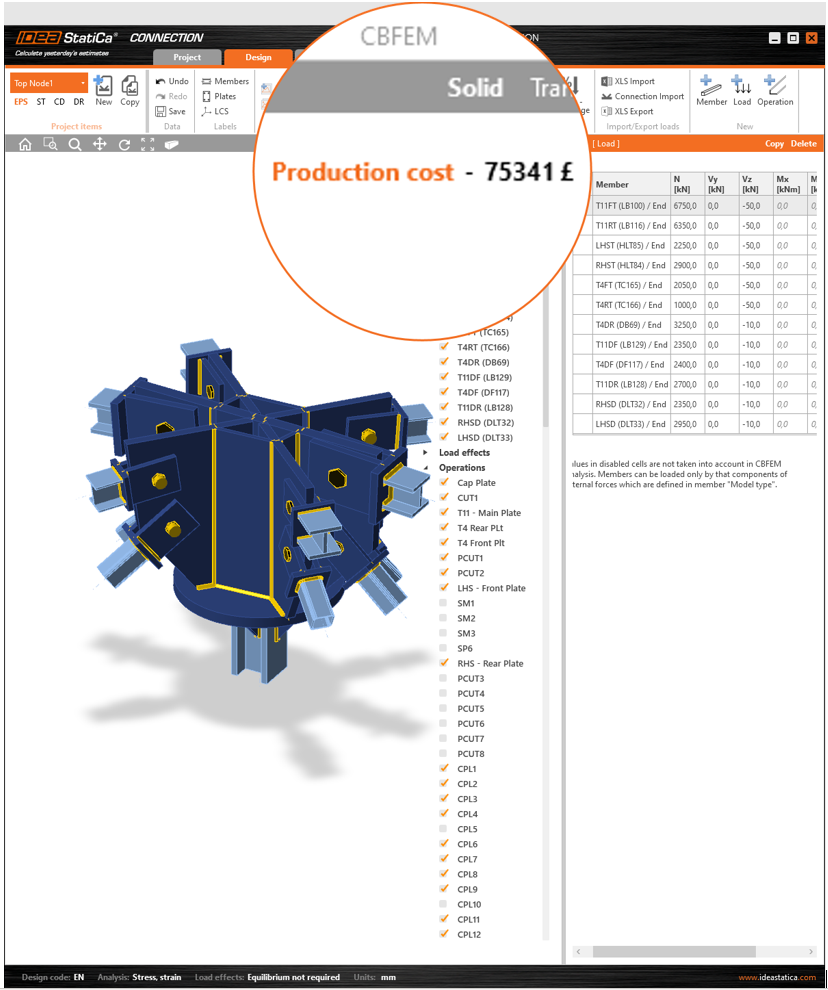Activate zoom window tool
Image resolution: width=828 pixels, height=990 pixels.
coord(50,145)
